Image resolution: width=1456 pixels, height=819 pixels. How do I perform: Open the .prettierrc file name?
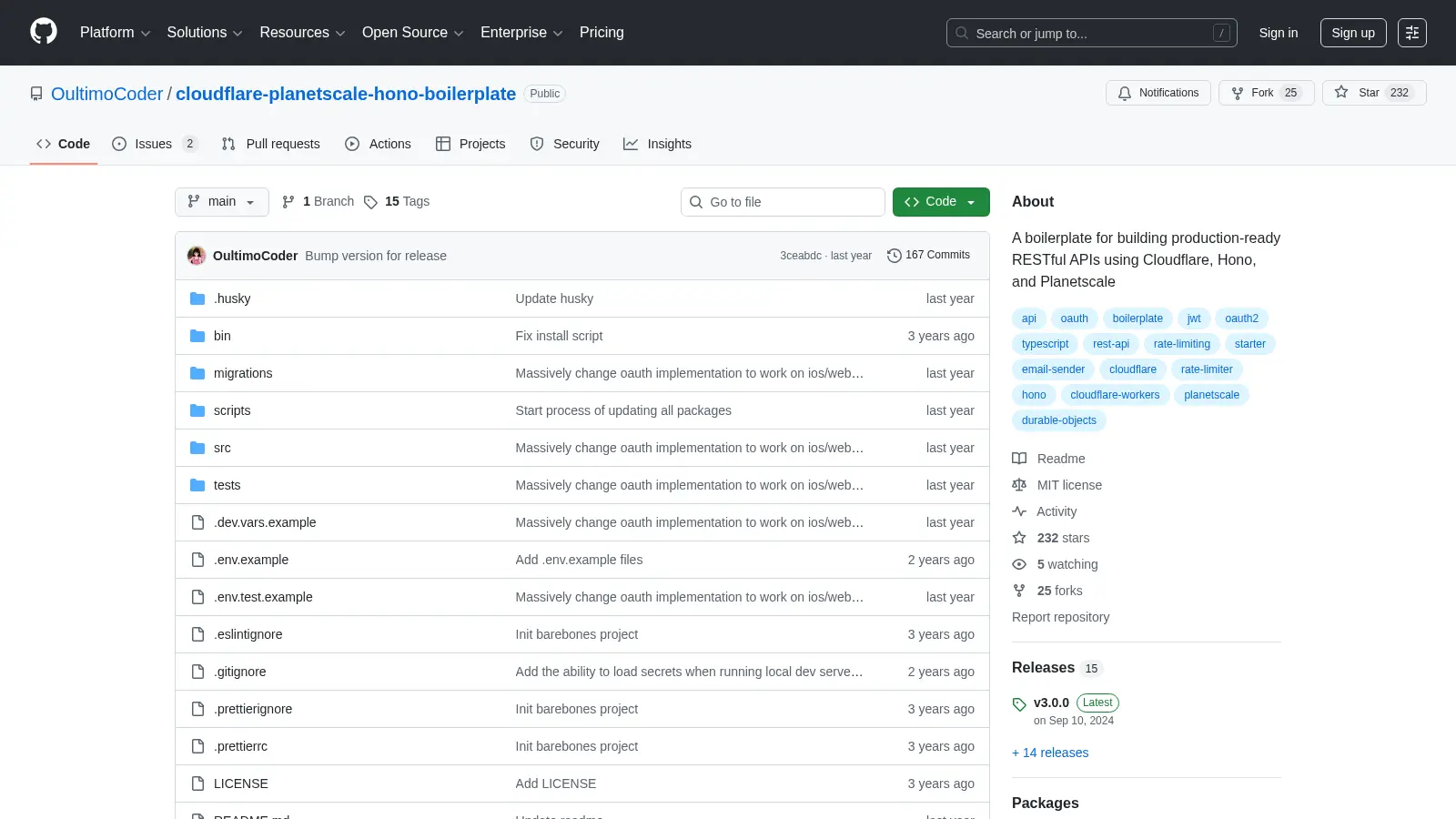coord(241,746)
